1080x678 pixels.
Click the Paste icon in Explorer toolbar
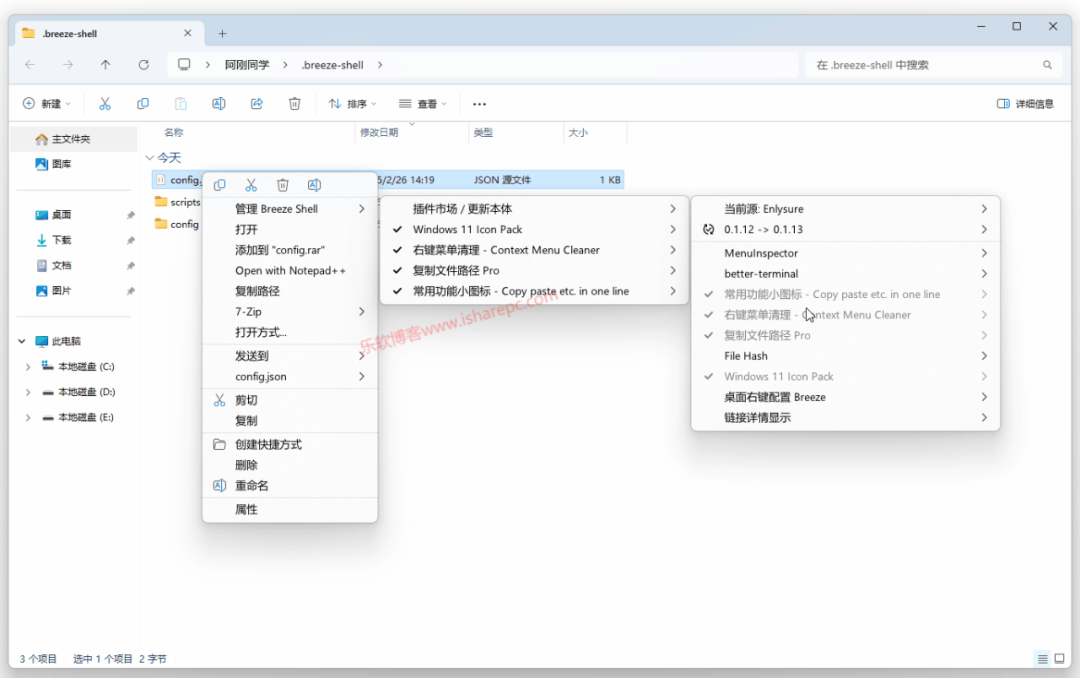pos(180,103)
